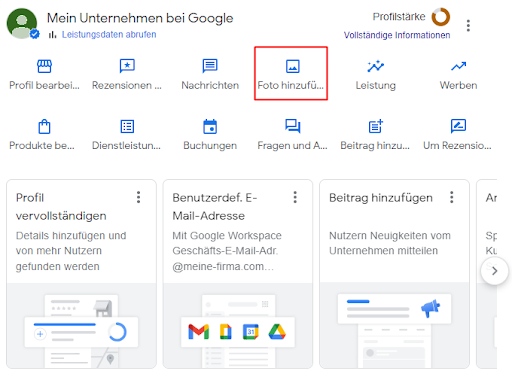This screenshot has height=383, width=512.
Task: Click the Nachrichten label
Action: point(210,85)
